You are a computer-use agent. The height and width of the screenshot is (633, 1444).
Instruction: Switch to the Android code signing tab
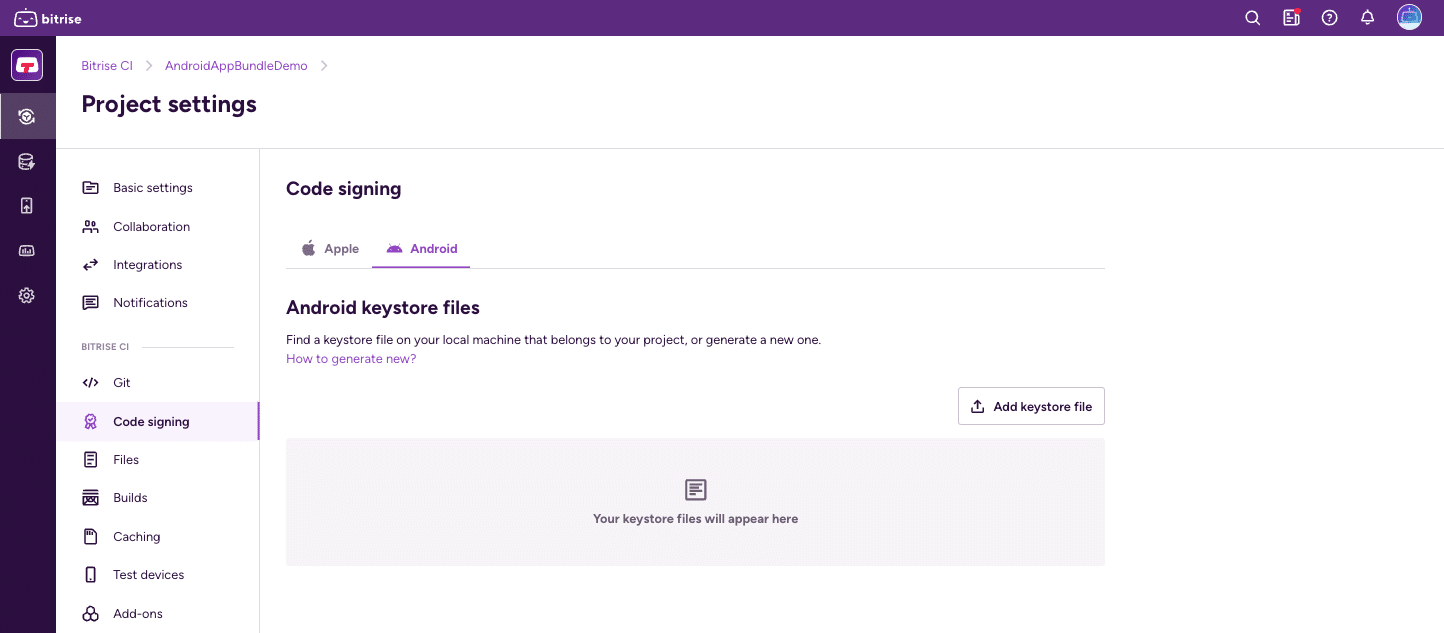tap(421, 248)
